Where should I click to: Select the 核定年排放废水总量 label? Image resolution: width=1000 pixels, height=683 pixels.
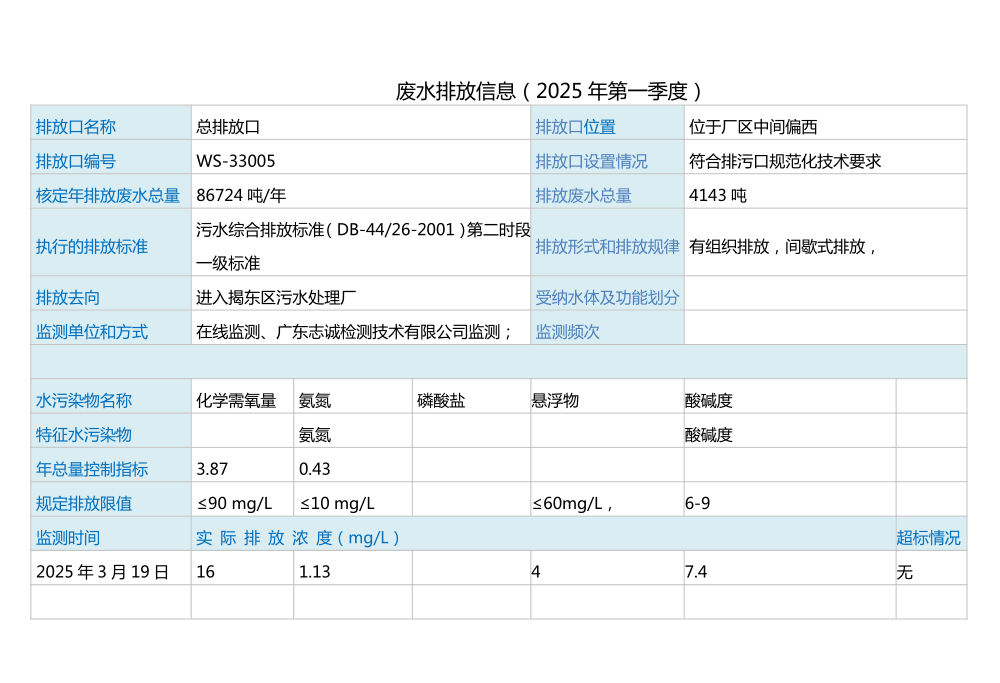pos(108,195)
